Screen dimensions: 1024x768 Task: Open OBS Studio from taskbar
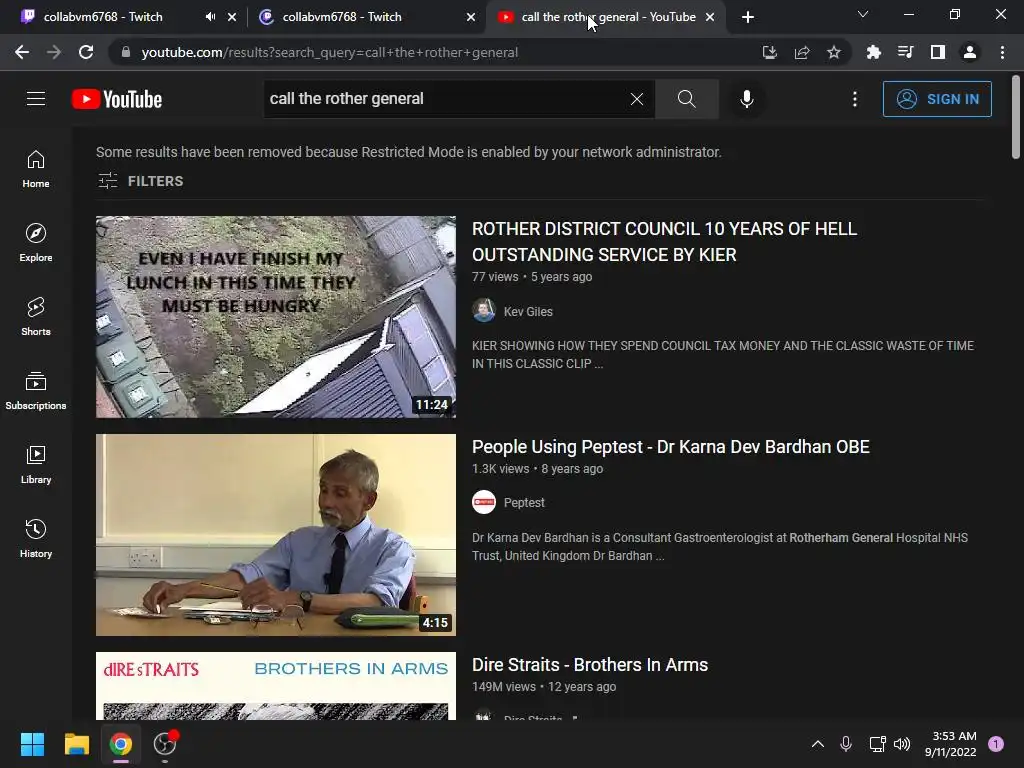tap(165, 744)
